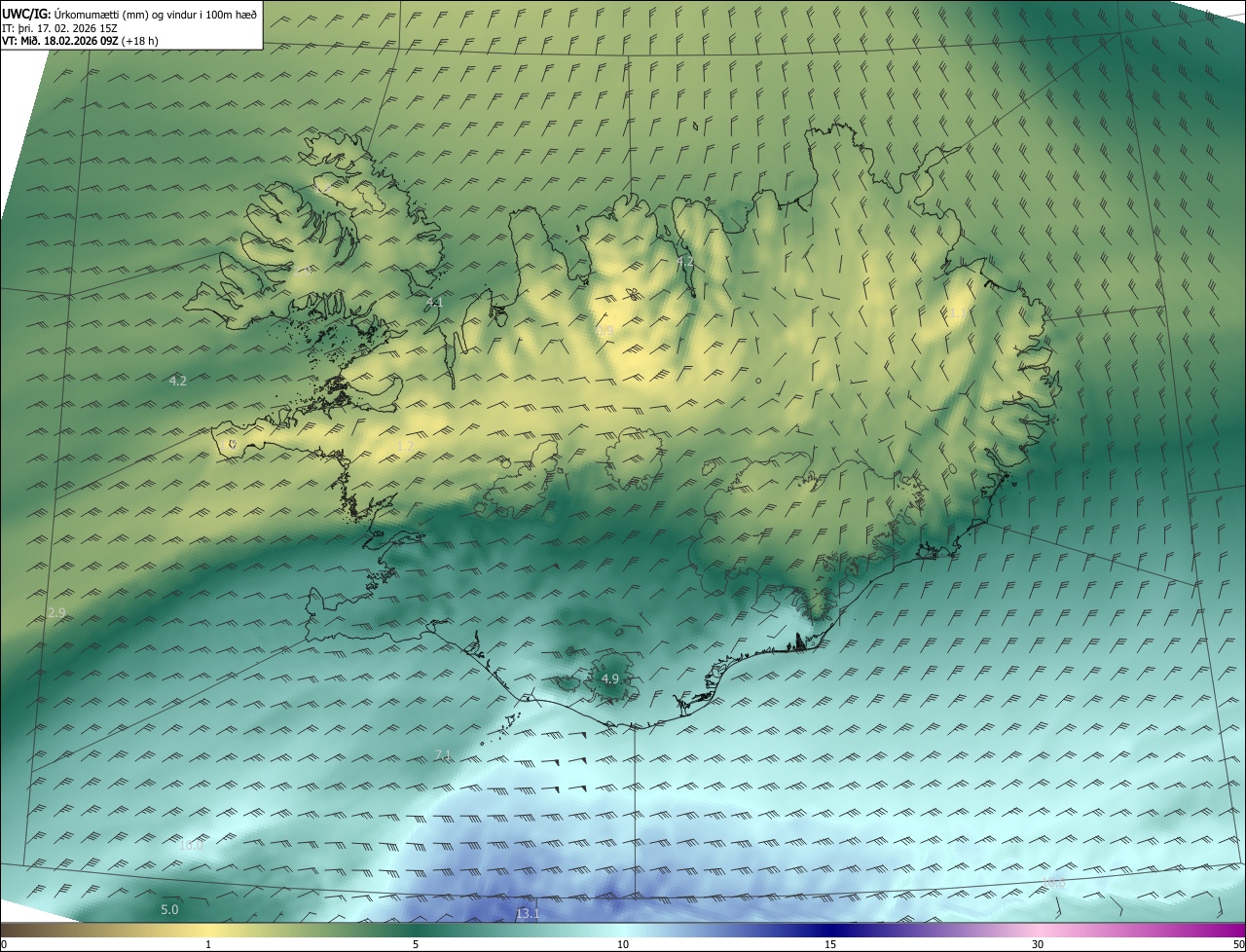Click the 0.9 value label on the map
This screenshot has width=1246, height=952.
605,332
